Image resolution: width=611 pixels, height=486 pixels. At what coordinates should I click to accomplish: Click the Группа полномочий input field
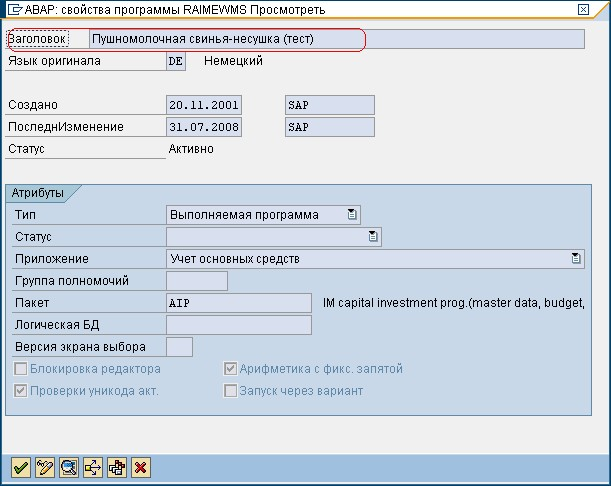tap(197, 281)
